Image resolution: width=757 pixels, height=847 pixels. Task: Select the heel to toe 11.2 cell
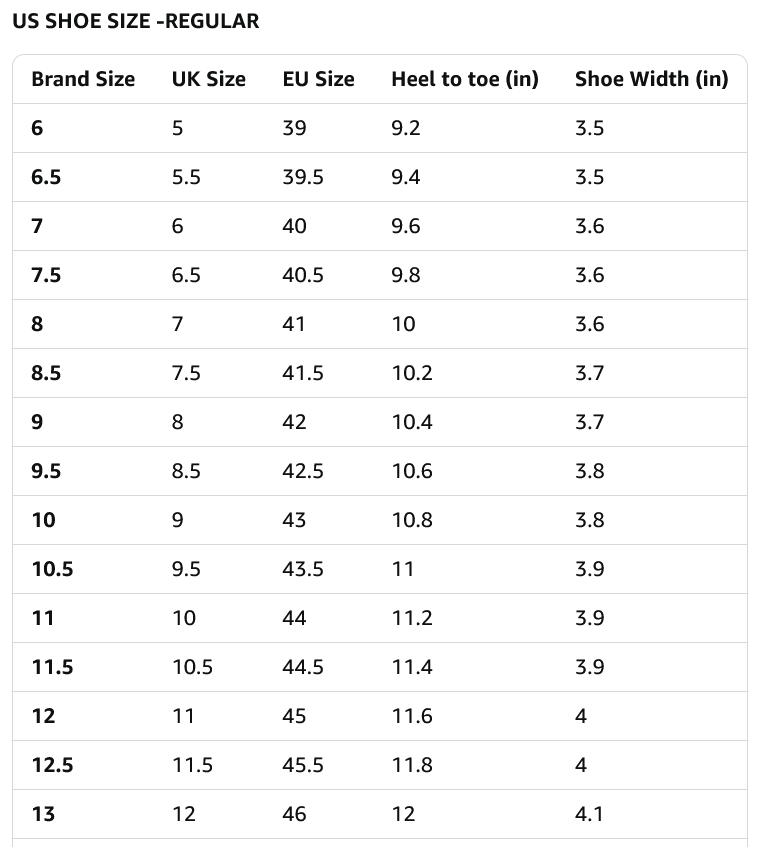click(412, 618)
